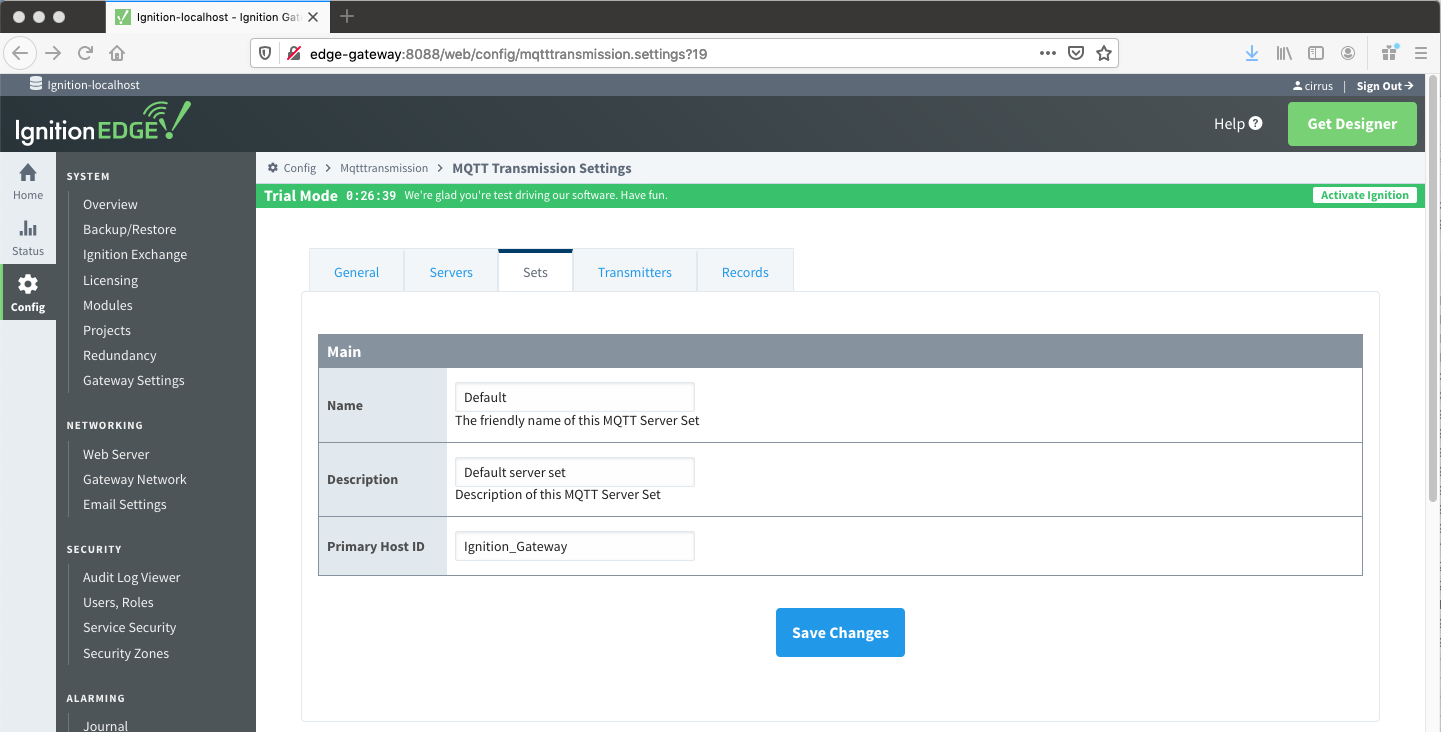
Task: Click the Get Designer button
Action: pos(1352,124)
